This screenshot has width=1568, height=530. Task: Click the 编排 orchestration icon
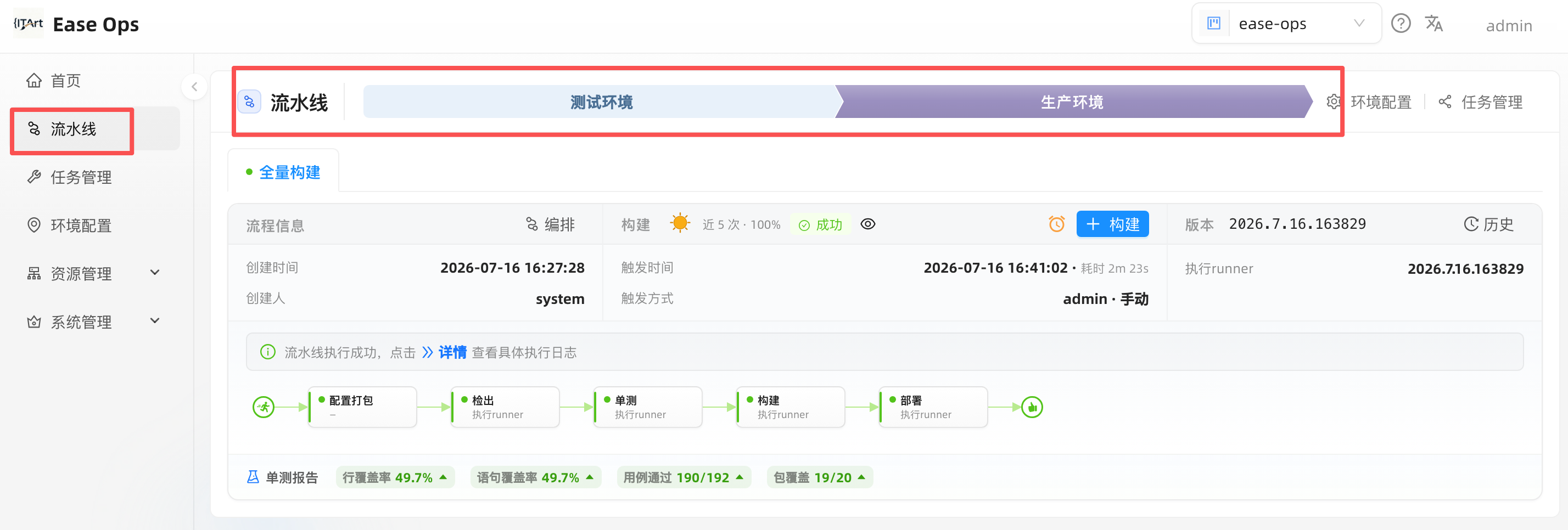coord(532,224)
